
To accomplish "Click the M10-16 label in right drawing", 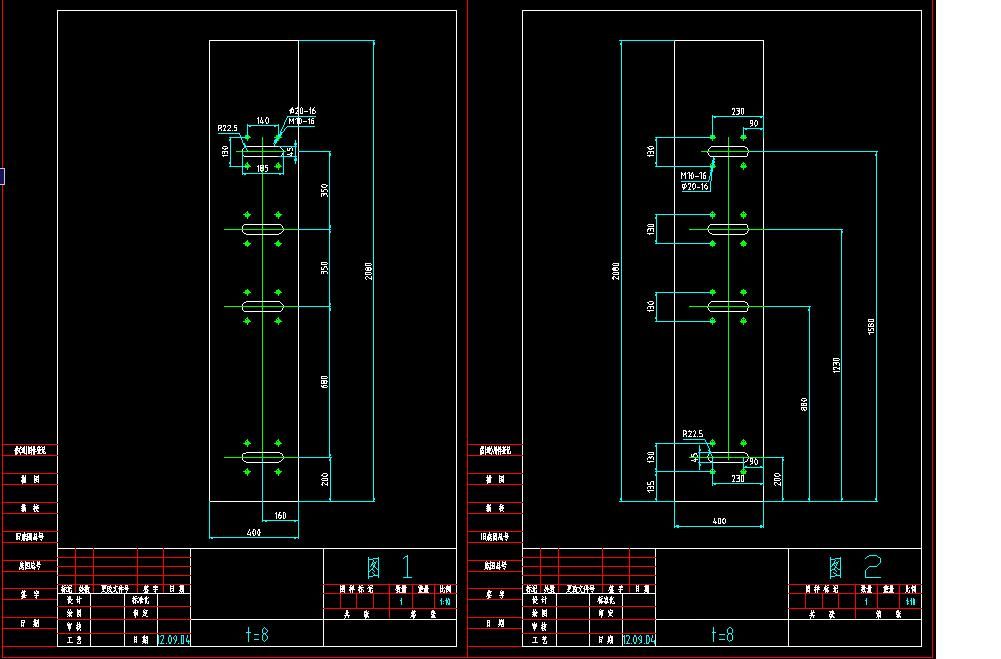I will coord(694,175).
